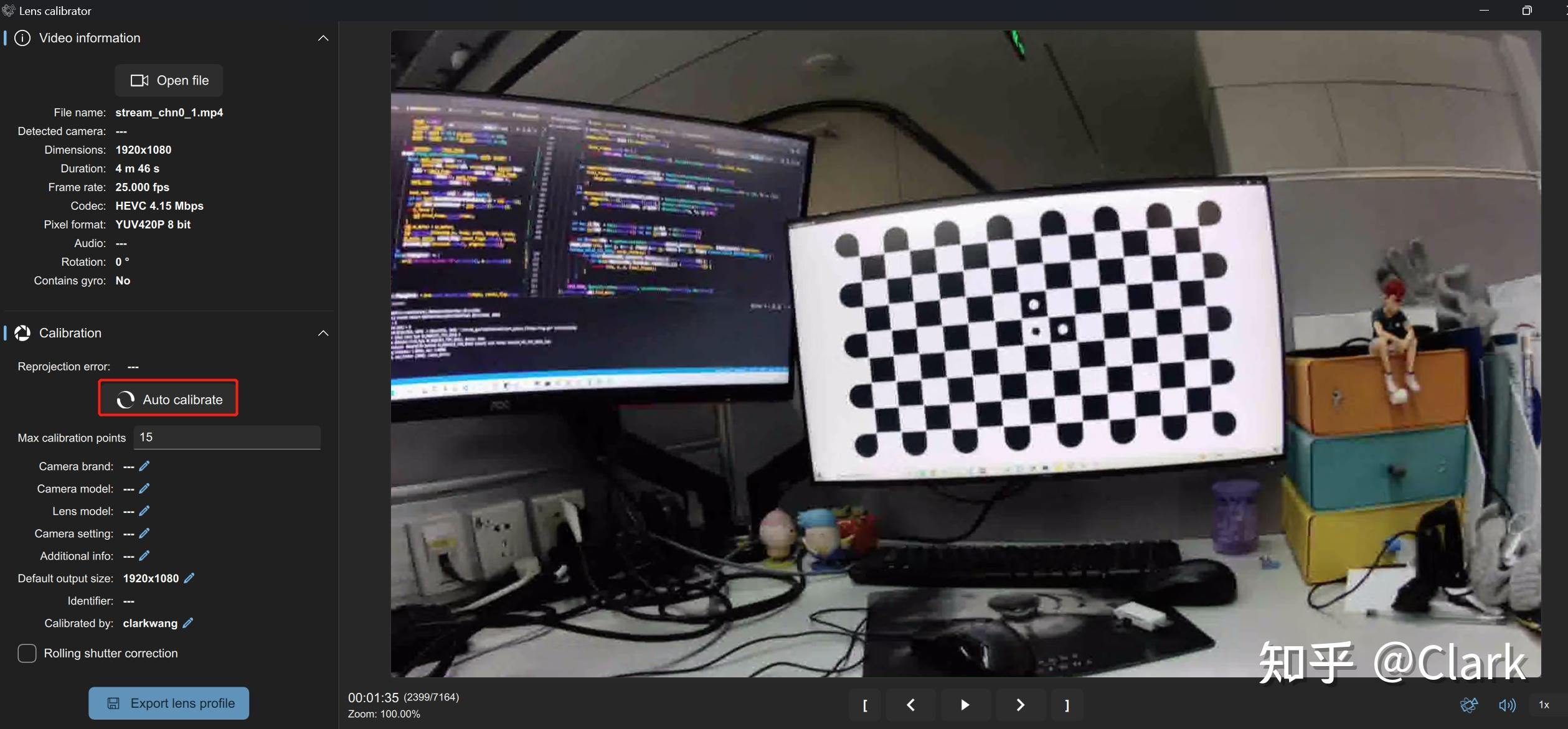Click the Open file button
1568x729 pixels.
point(169,80)
